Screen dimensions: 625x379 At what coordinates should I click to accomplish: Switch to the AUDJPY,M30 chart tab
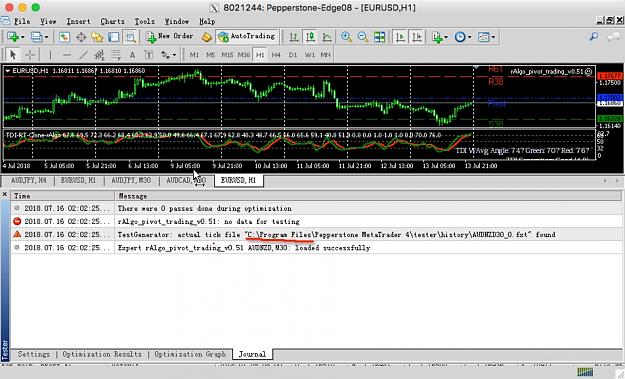[131, 180]
